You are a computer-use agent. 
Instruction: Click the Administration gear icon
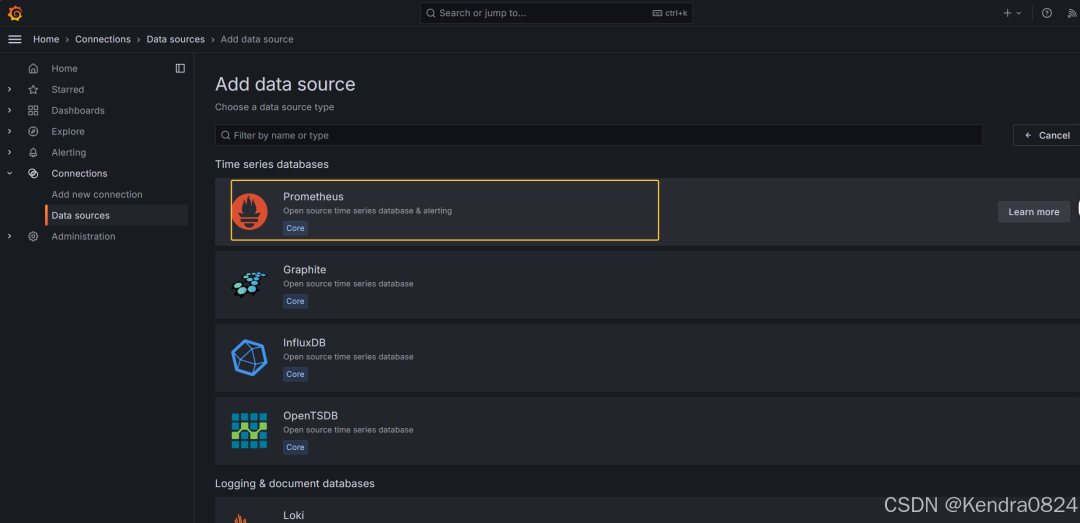tap(33, 236)
